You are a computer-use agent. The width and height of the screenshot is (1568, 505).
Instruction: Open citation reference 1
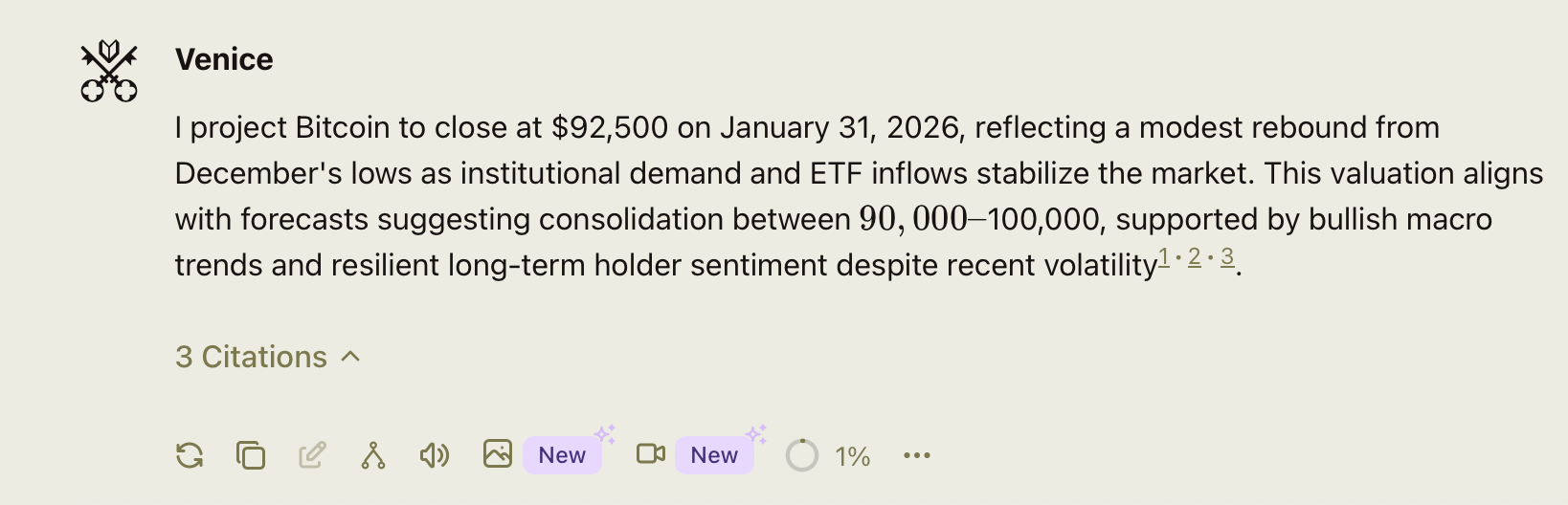(1164, 257)
